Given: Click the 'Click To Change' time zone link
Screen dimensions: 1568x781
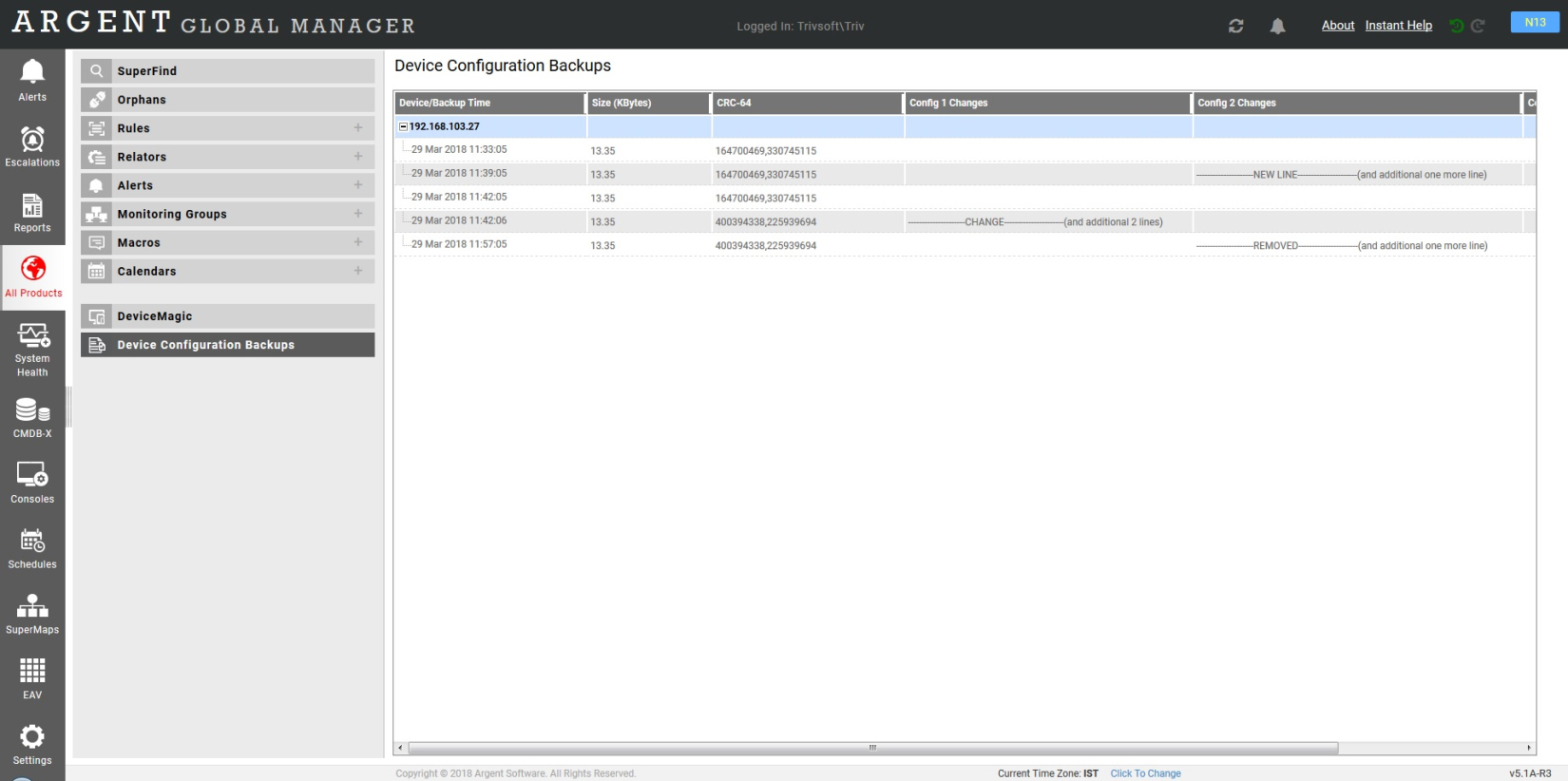Looking at the screenshot, I should point(1145,773).
